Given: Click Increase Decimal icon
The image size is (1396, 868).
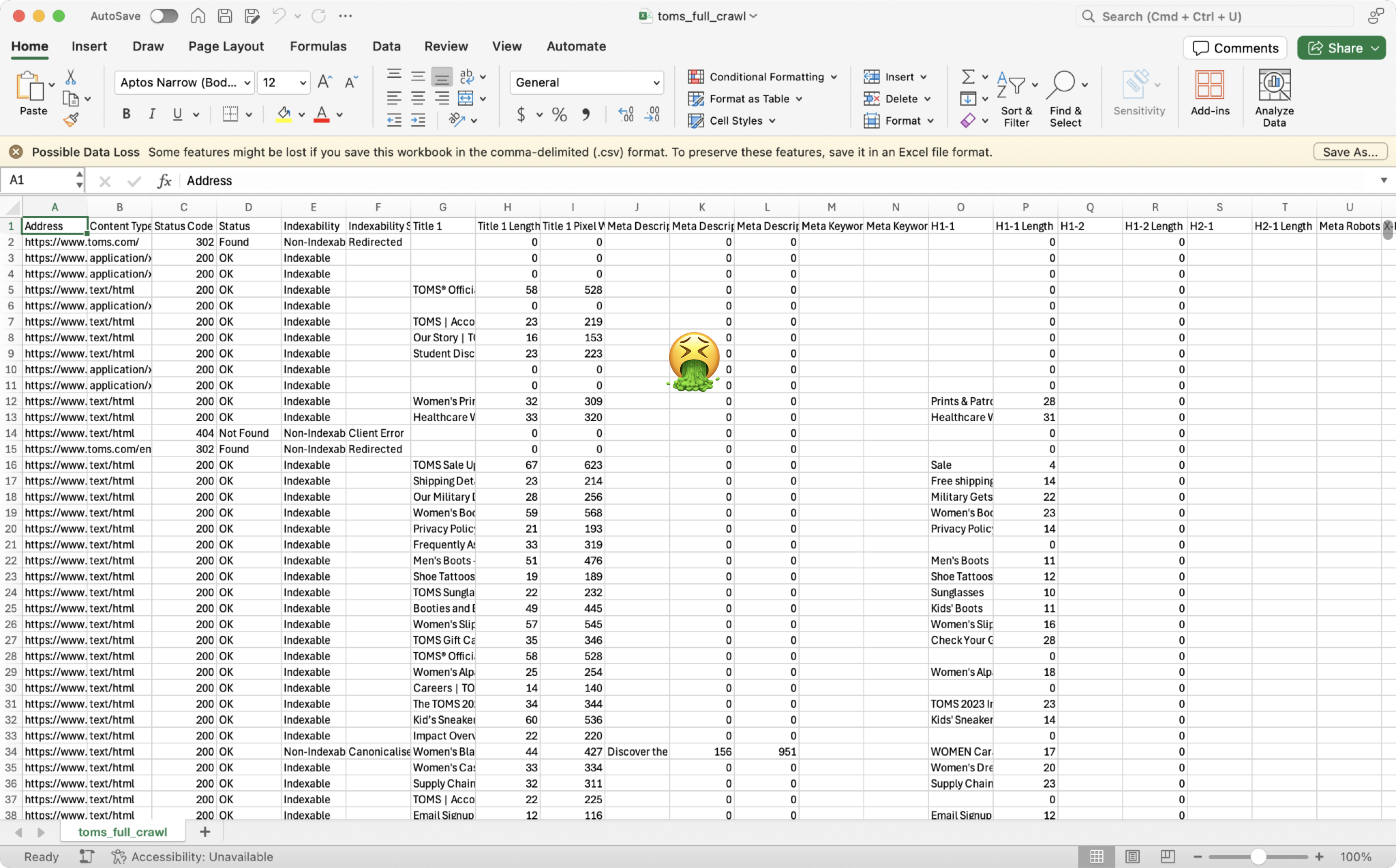Looking at the screenshot, I should point(625,115).
